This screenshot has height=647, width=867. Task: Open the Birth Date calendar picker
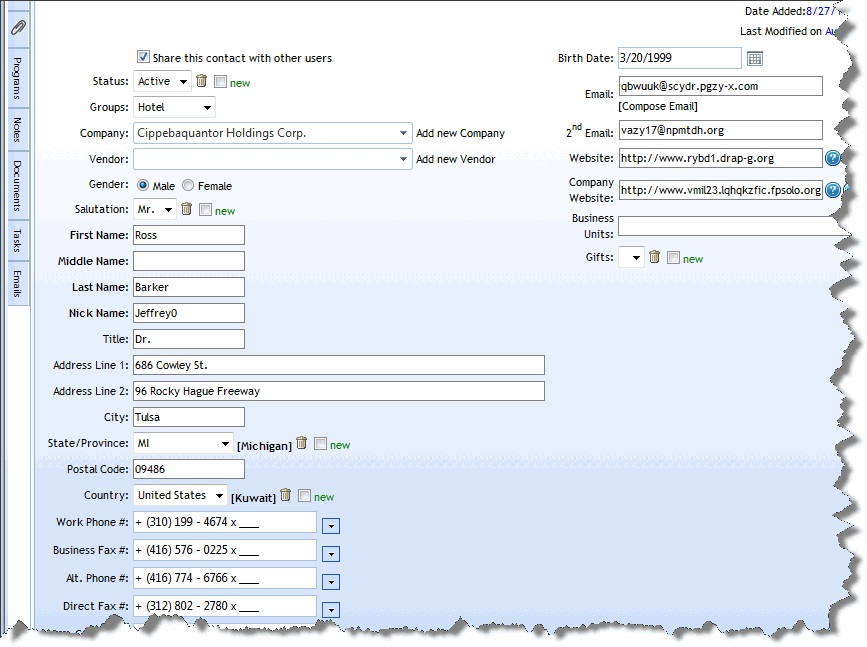click(755, 58)
